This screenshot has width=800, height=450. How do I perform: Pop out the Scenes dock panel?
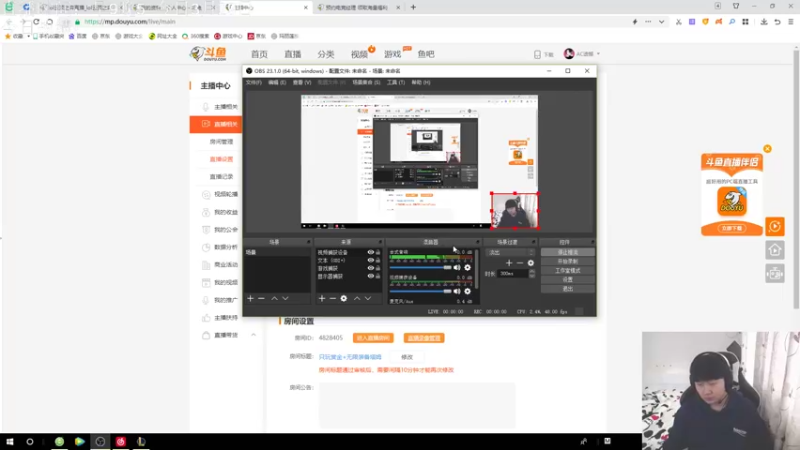(309, 242)
